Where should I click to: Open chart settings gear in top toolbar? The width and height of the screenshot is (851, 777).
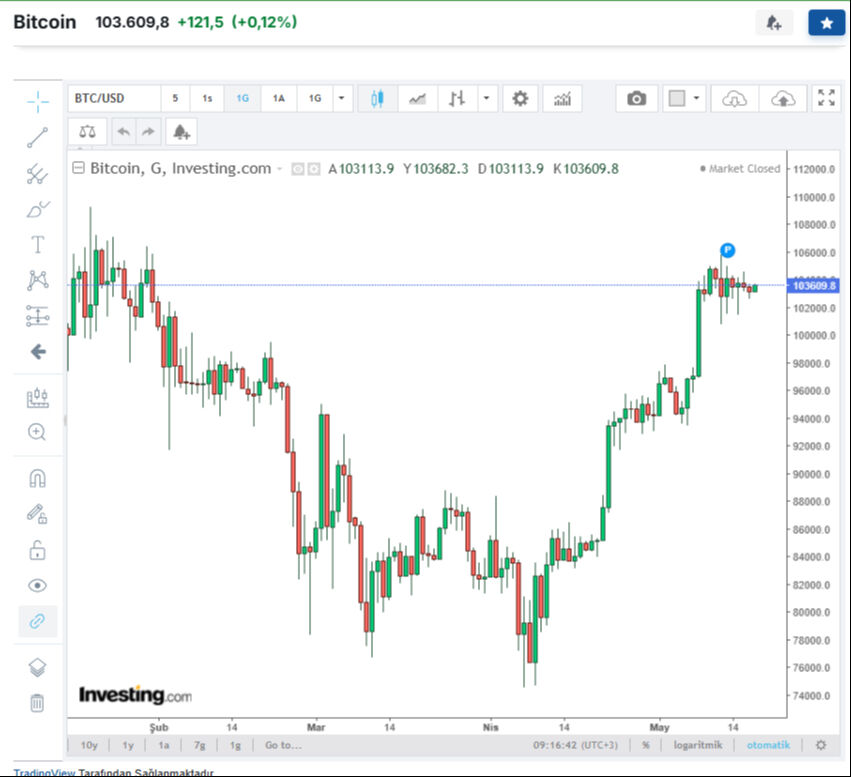519,98
